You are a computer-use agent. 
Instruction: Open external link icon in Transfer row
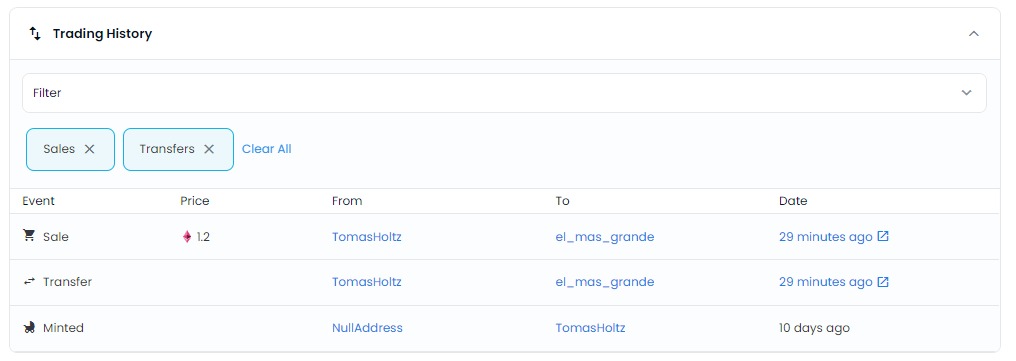point(883,281)
